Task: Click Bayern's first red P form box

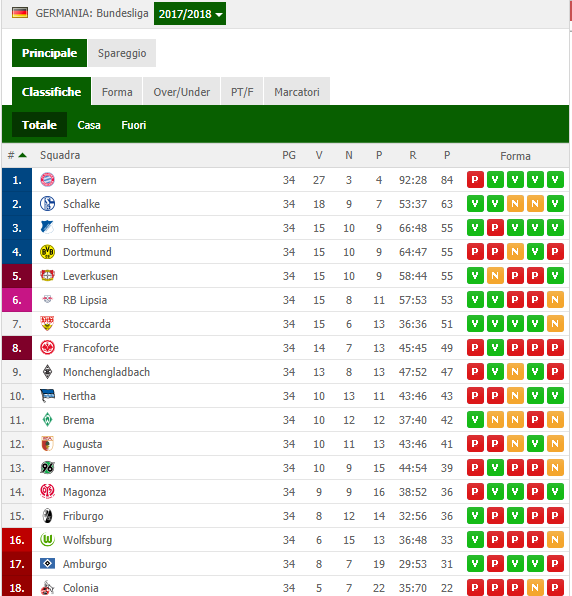Action: coord(475,179)
